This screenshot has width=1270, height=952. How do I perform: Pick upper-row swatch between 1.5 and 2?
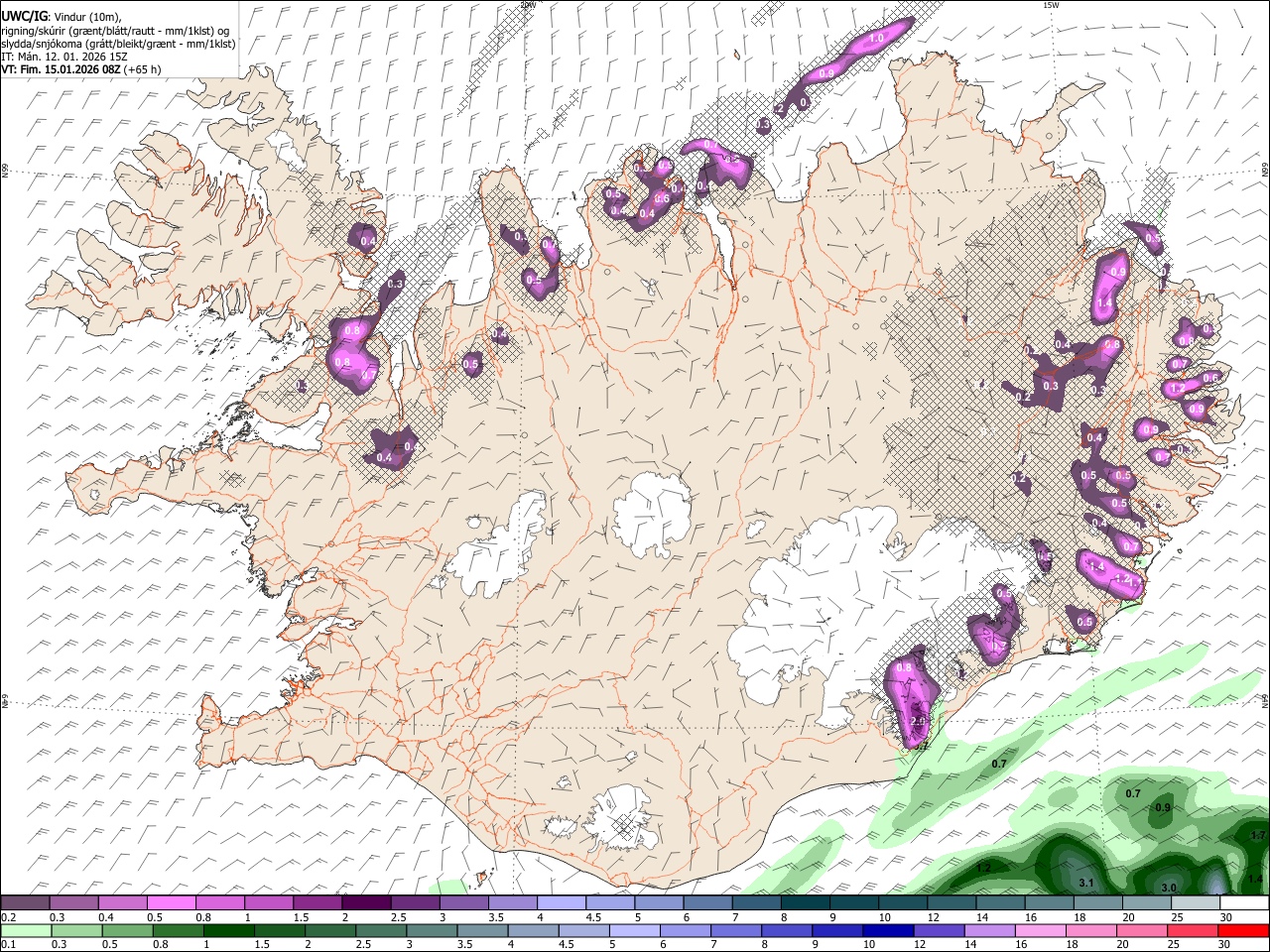click(x=317, y=903)
